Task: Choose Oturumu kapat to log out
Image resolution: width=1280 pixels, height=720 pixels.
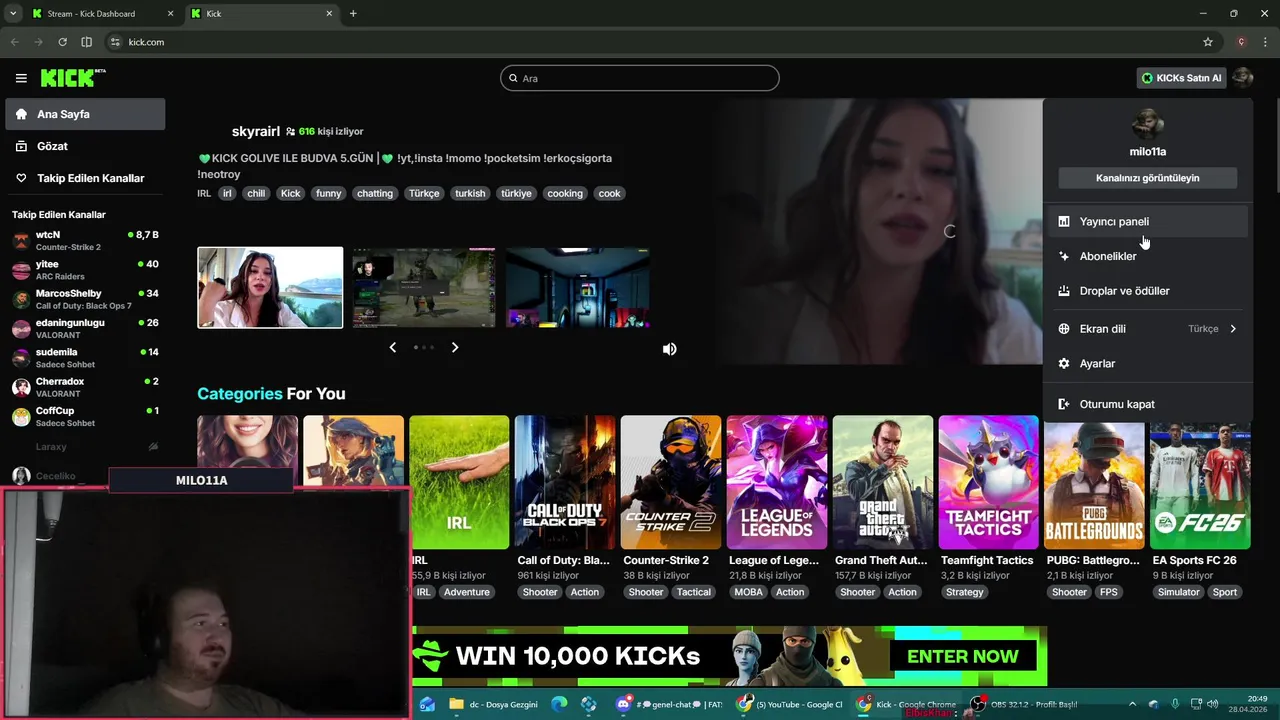Action: (1148, 404)
